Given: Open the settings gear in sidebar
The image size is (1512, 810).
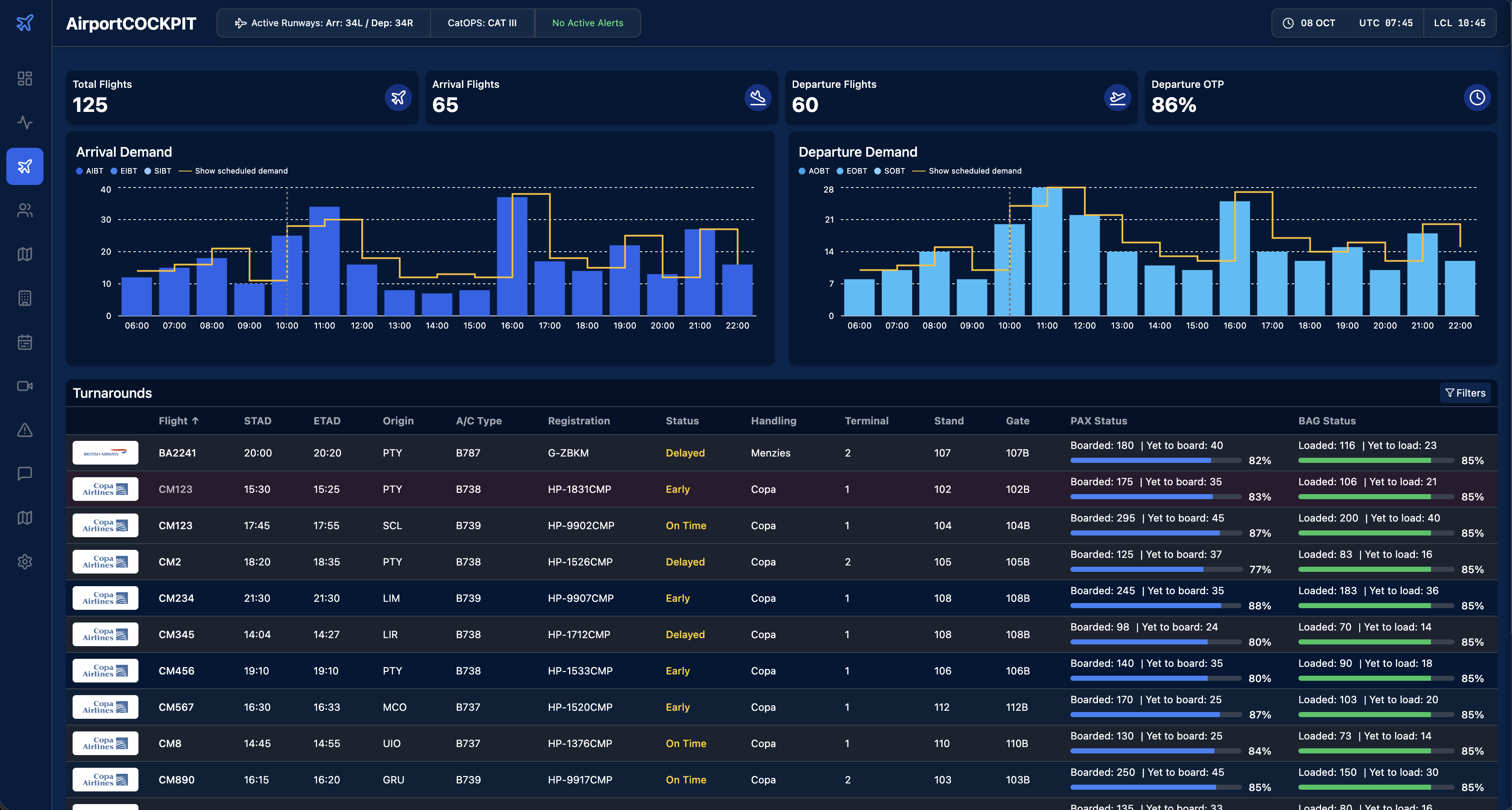Looking at the screenshot, I should pyautogui.click(x=24, y=562).
